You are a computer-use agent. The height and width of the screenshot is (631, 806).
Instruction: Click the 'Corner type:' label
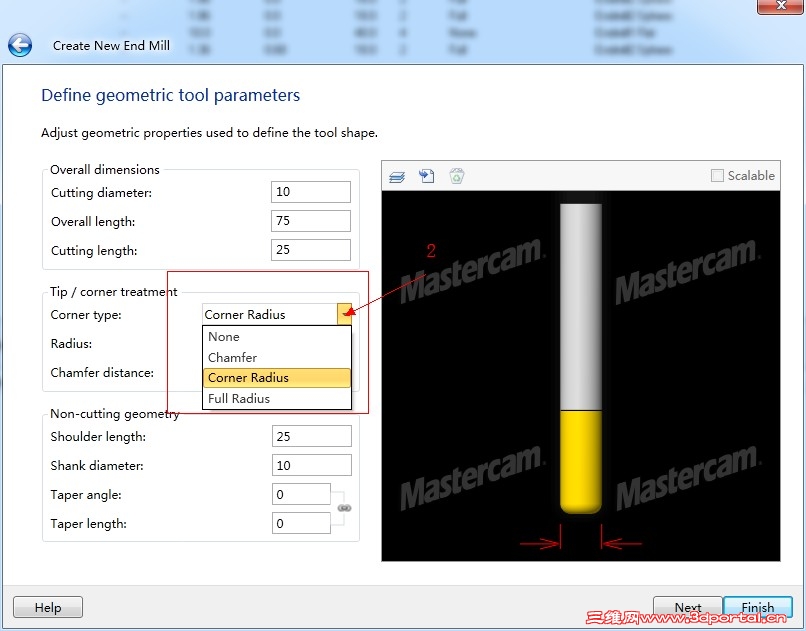(x=86, y=314)
